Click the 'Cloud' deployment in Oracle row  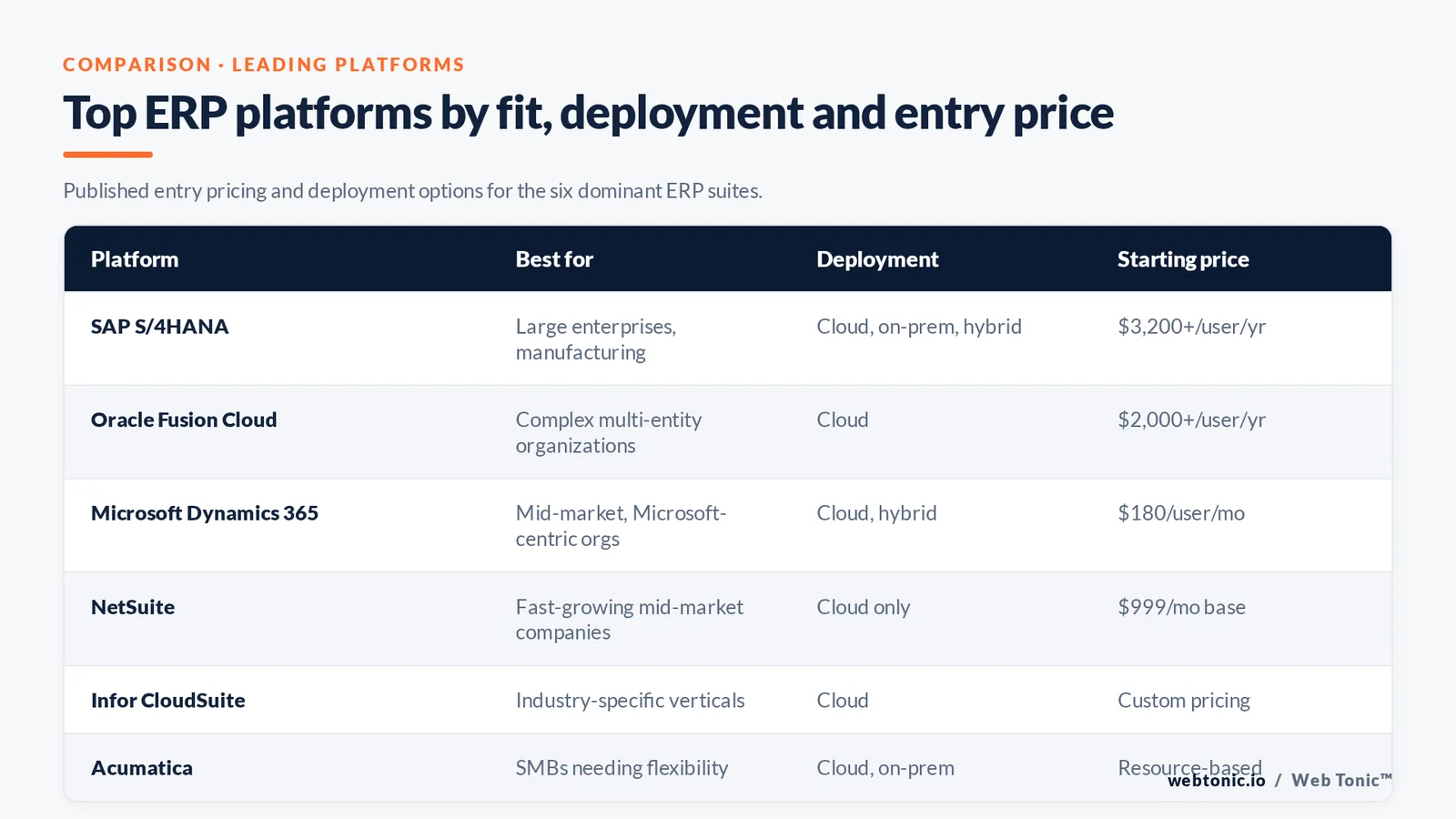pos(843,420)
